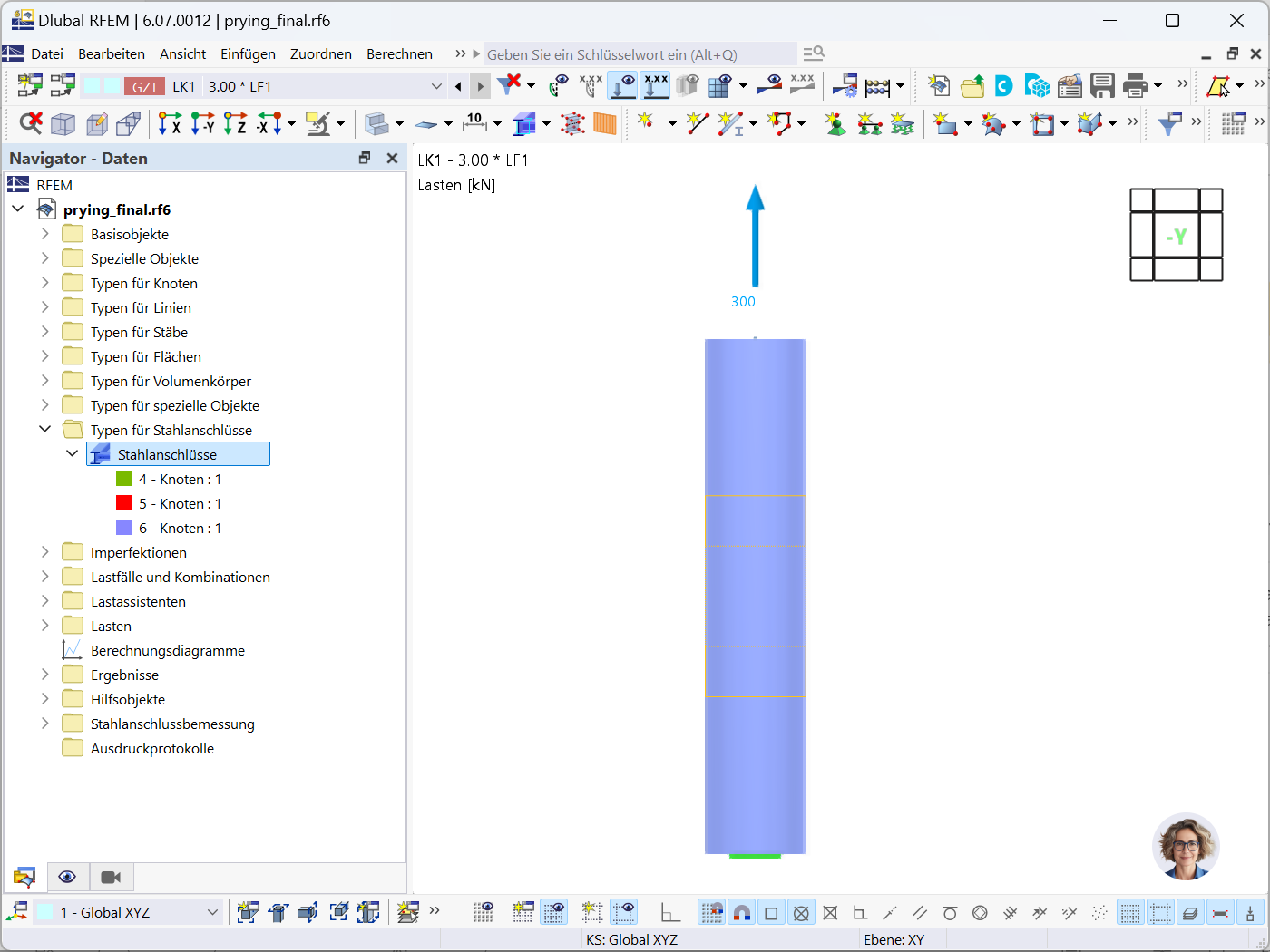Create new model document icon
The image size is (1270, 952).
pos(940,86)
